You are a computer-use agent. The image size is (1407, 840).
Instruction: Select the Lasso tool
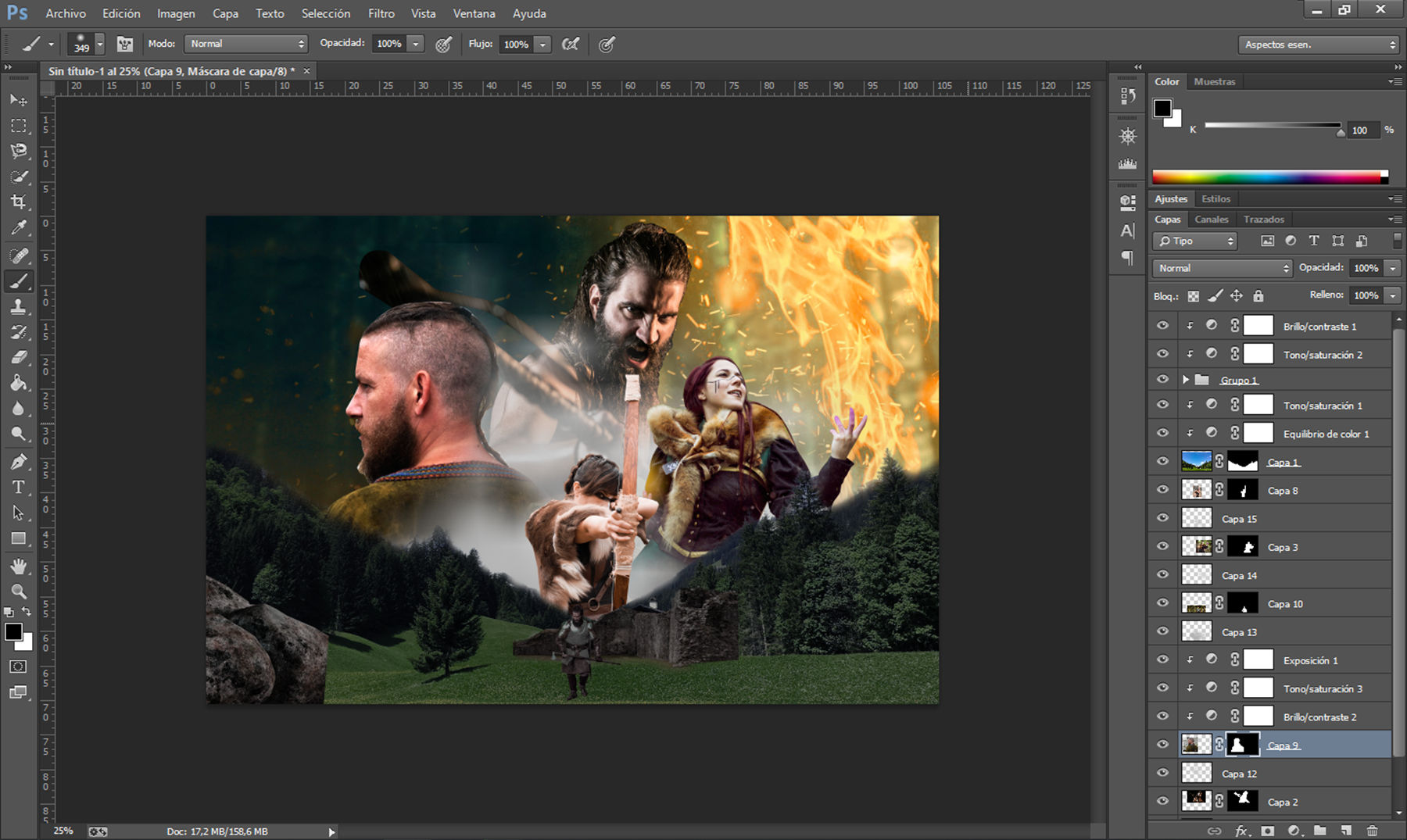pos(19,151)
